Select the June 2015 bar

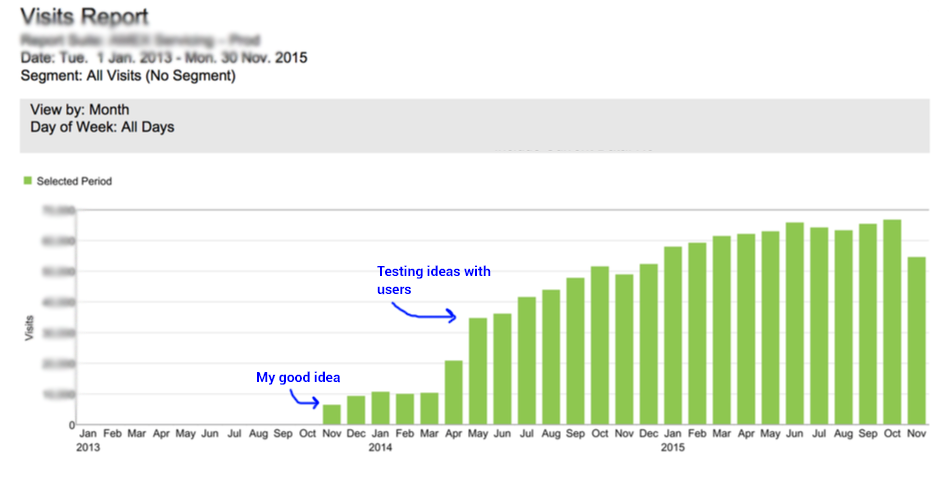[795, 324]
